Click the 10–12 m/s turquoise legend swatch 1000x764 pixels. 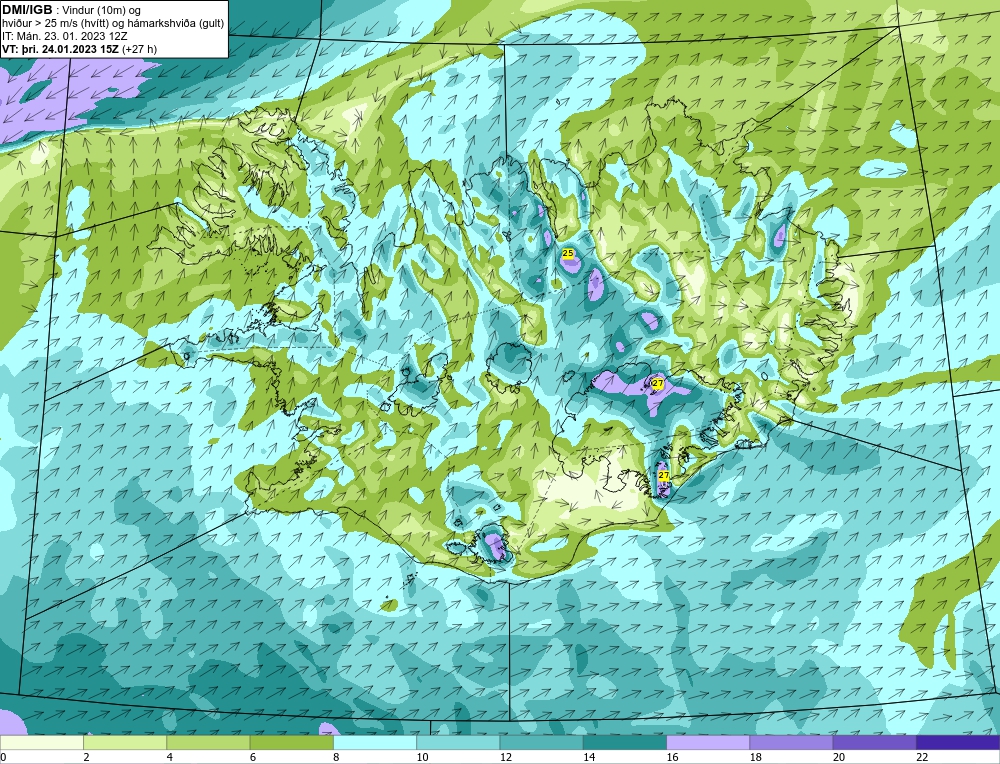pyautogui.click(x=458, y=742)
